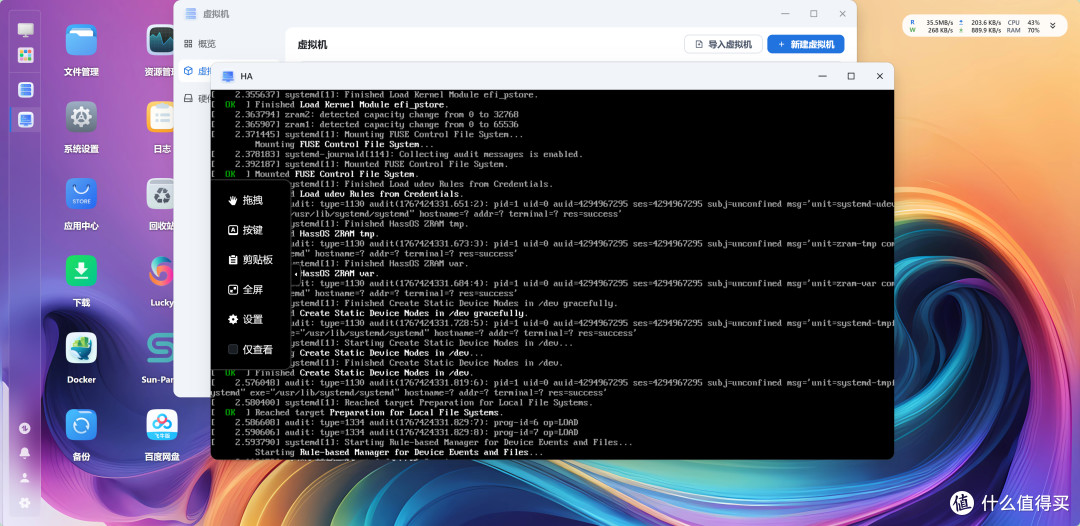Screen dimensions: 1080x526
Task: Click the 203.6 KB/s upload speed value
Action: click(x=986, y=22)
